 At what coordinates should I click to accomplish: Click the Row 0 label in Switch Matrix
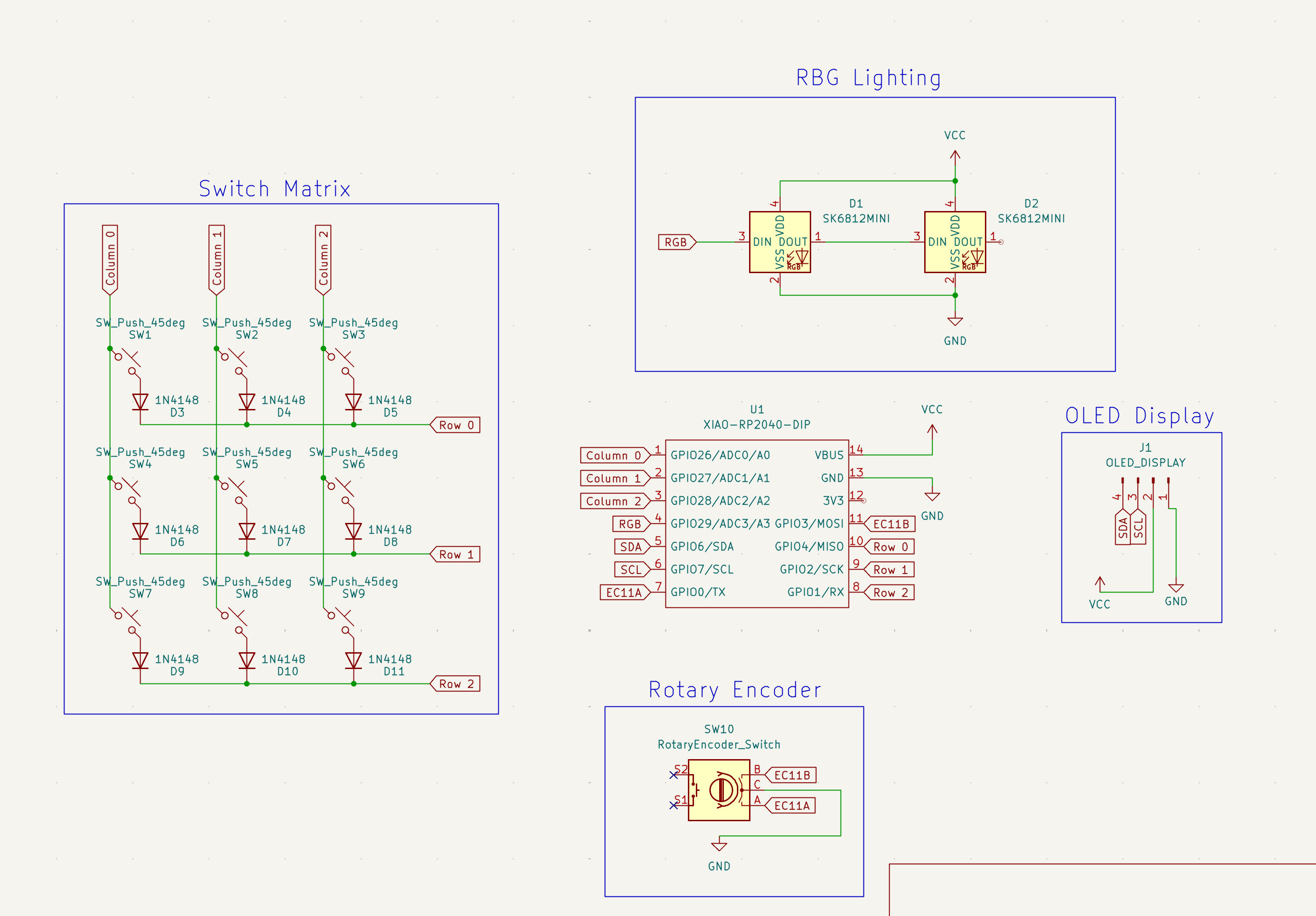pos(455,425)
